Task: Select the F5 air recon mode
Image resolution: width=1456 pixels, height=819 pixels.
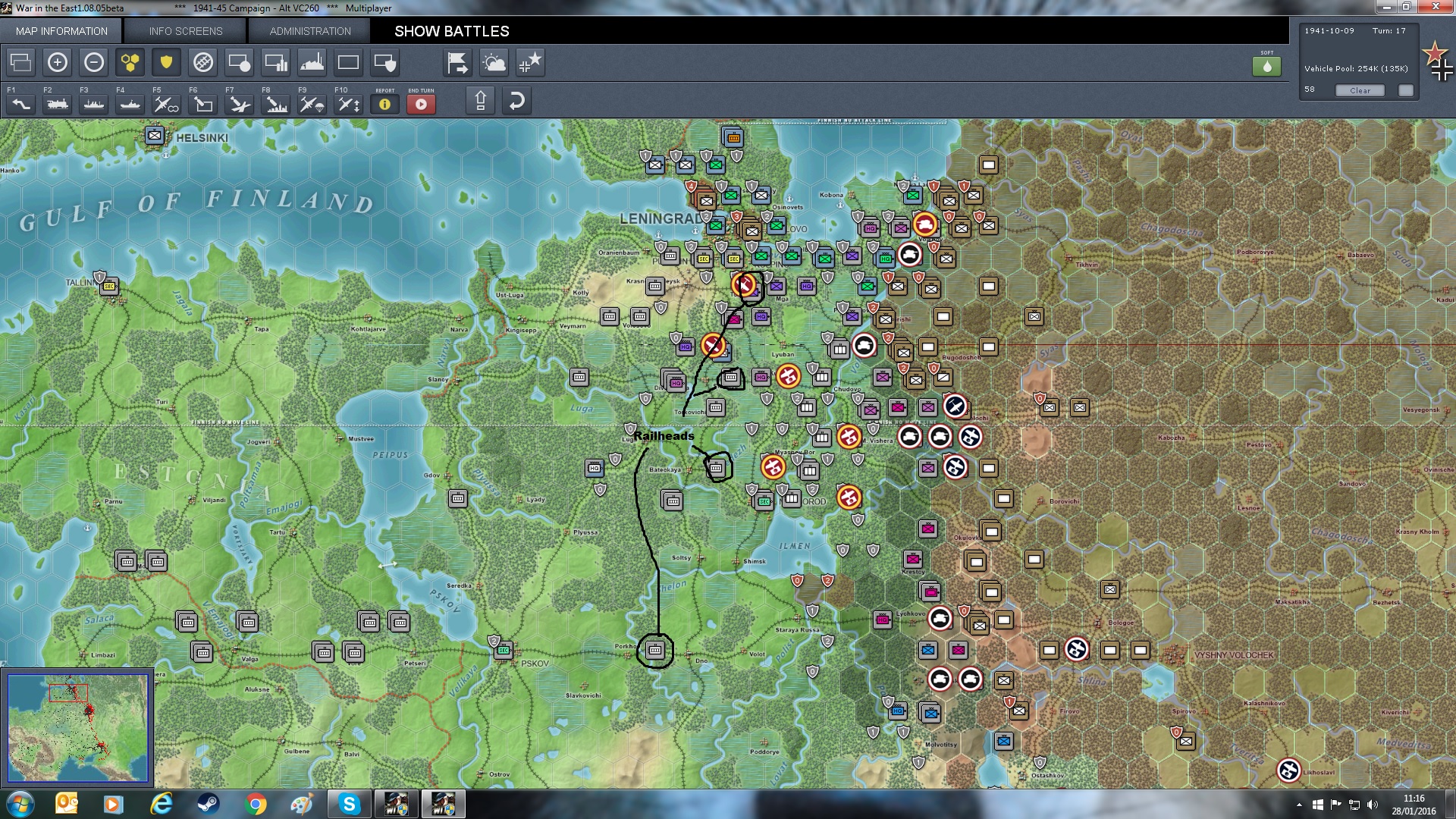Action: [x=167, y=104]
